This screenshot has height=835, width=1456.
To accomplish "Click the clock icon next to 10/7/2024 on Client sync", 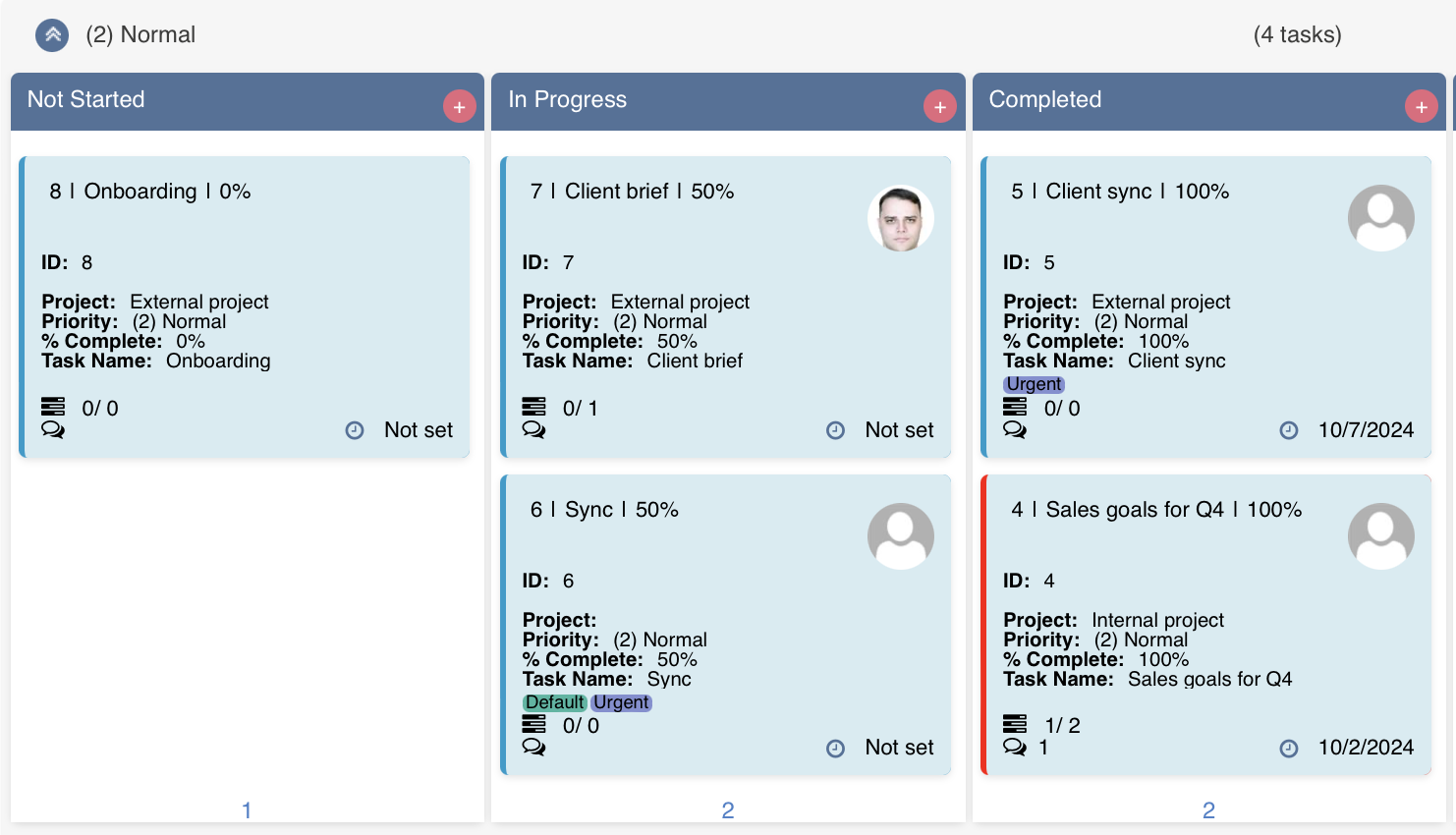I will 1289,429.
